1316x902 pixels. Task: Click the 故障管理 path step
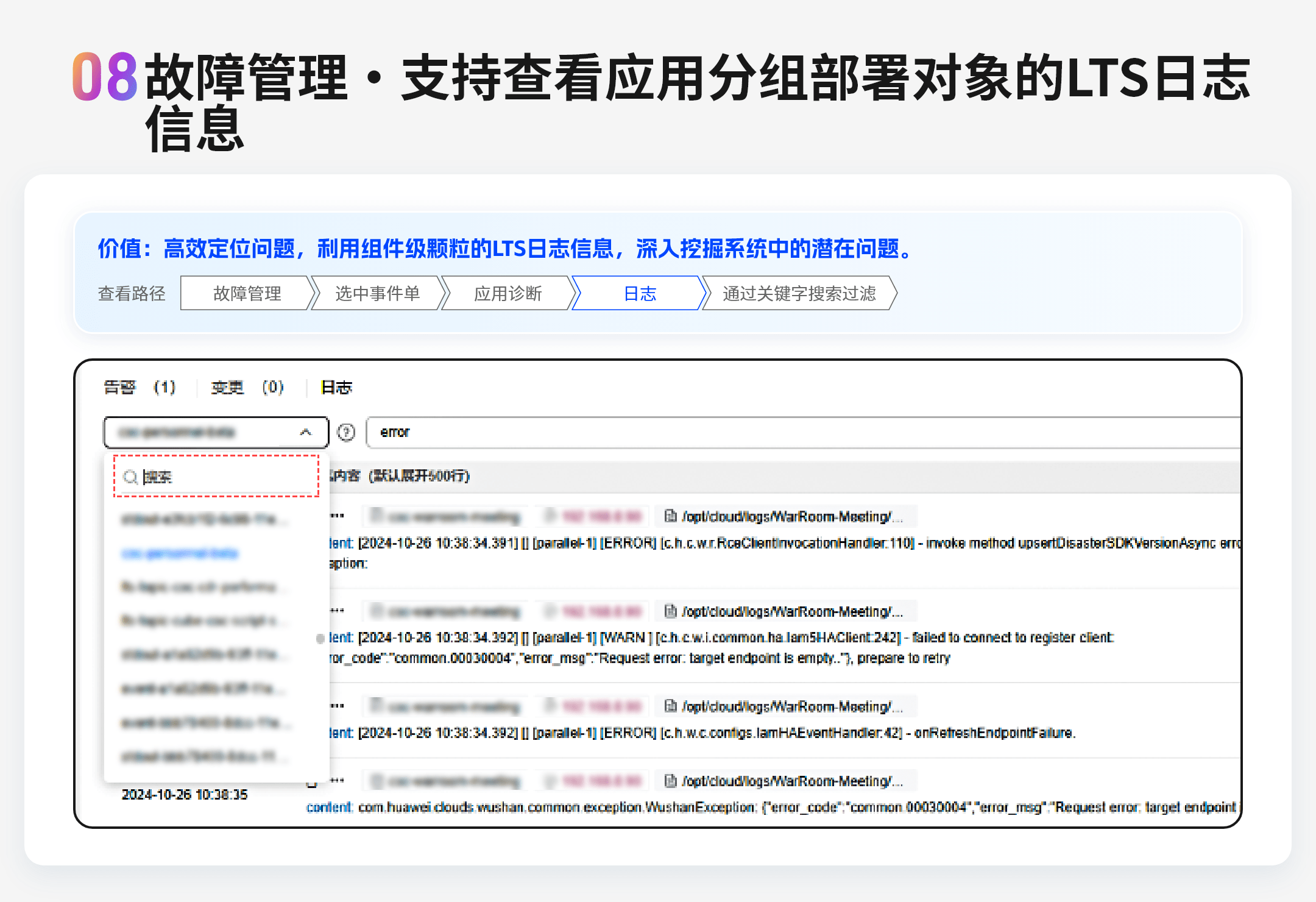(x=247, y=293)
